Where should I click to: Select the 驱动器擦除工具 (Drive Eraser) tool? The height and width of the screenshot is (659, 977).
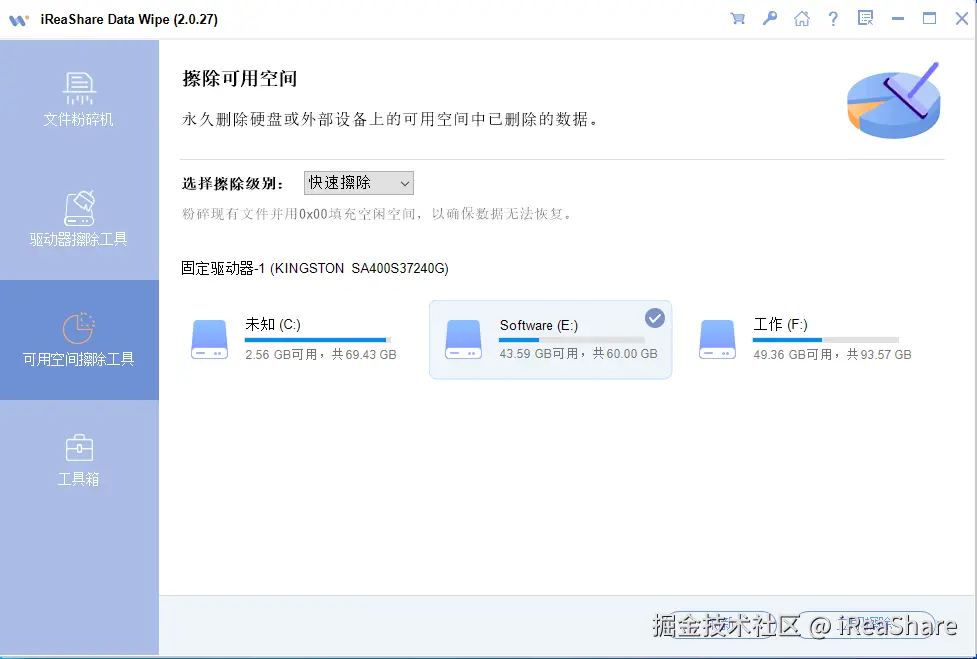coord(79,220)
